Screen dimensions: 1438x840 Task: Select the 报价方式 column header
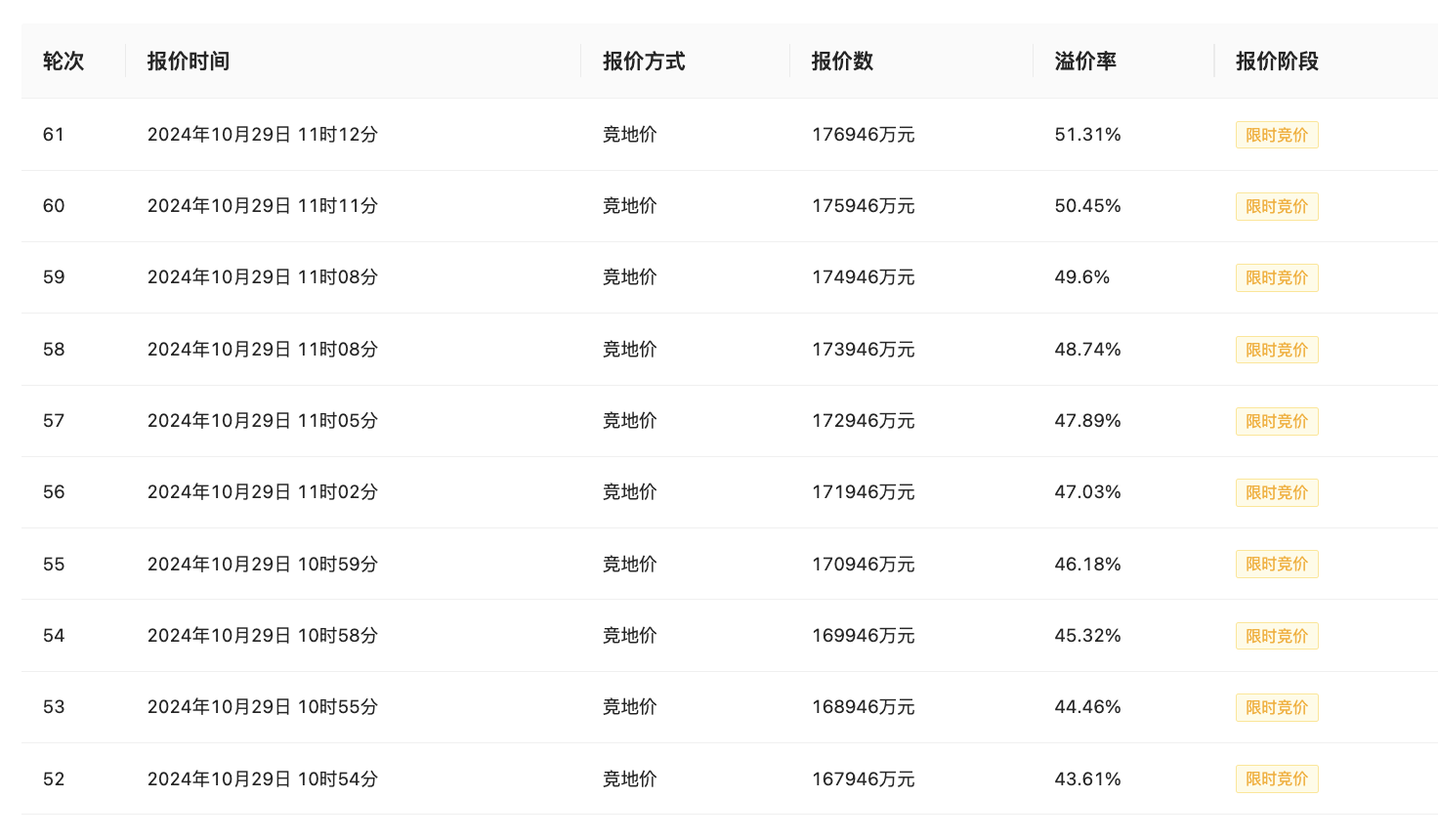tap(644, 62)
